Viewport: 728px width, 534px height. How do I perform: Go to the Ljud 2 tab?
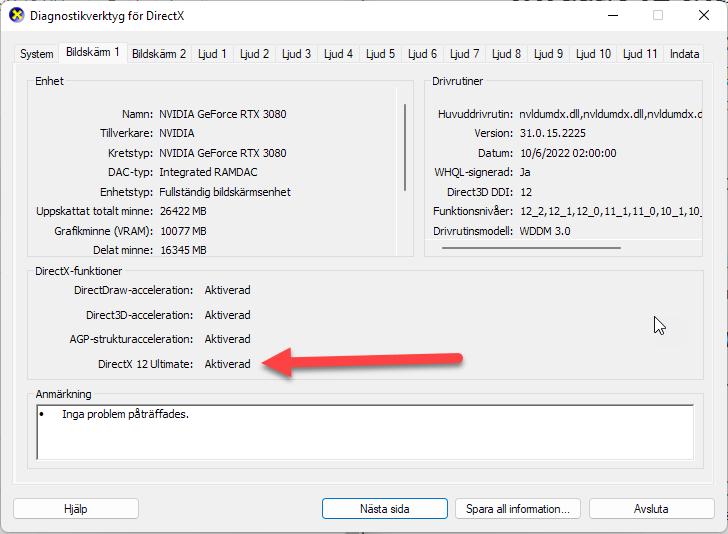[x=254, y=54]
